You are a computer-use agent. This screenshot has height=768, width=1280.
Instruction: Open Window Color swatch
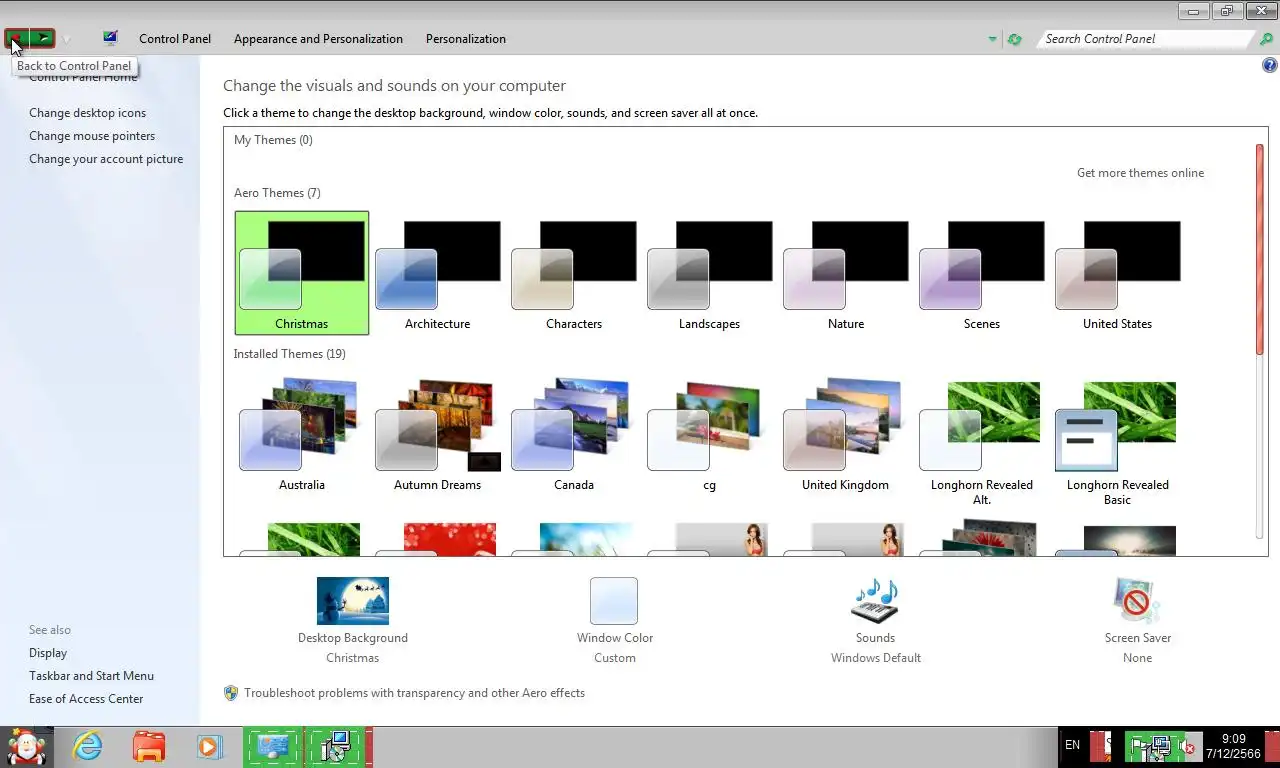tap(614, 601)
